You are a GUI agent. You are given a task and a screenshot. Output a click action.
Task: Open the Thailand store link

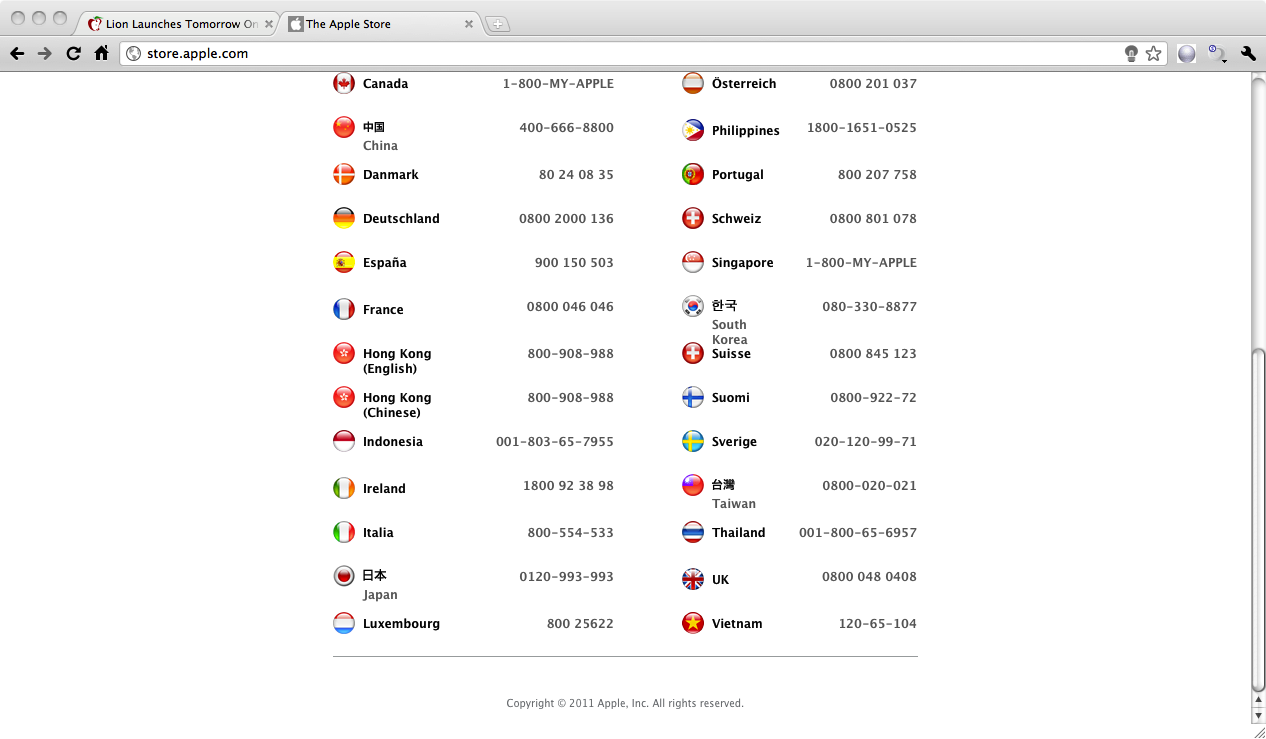tap(738, 533)
